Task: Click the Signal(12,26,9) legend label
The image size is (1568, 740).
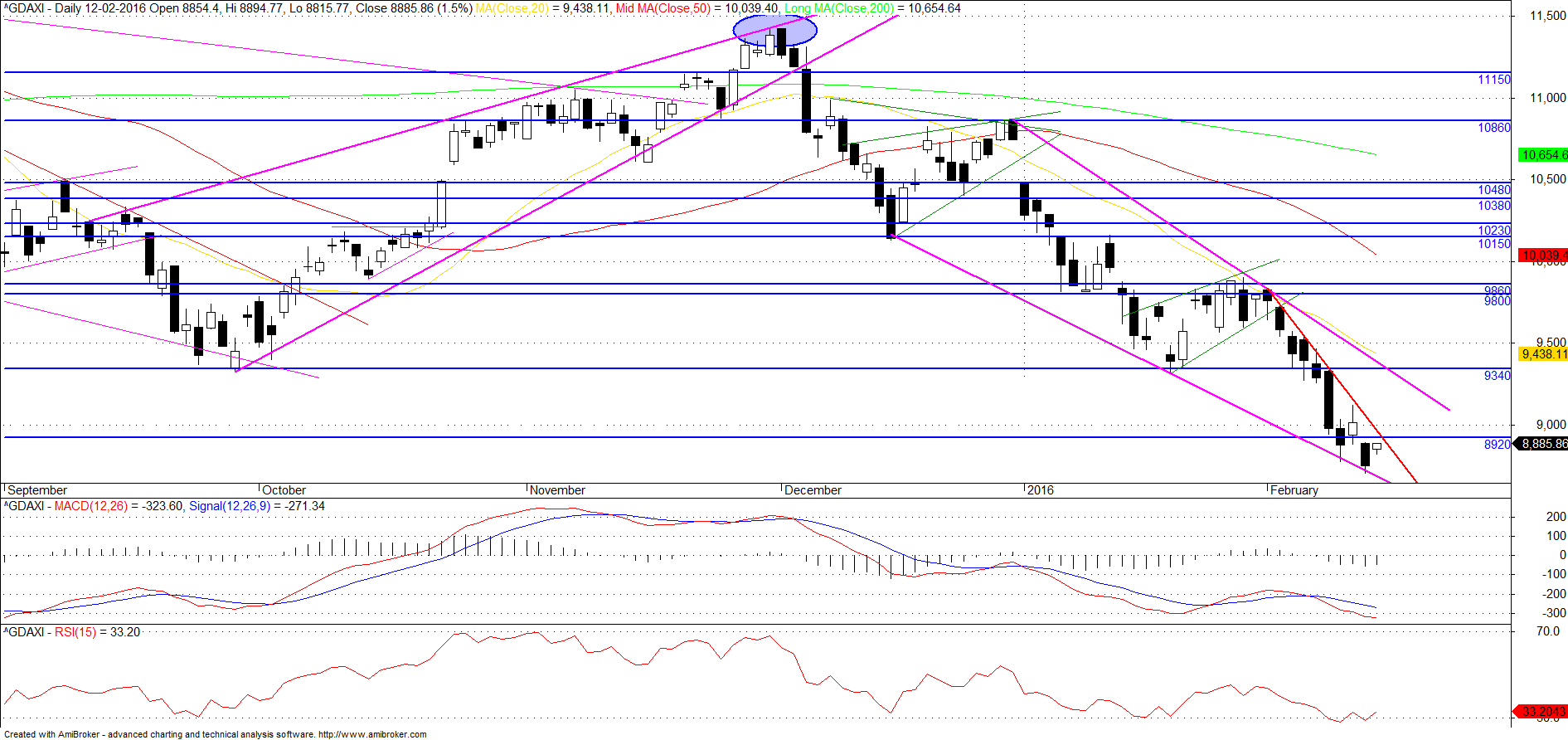Action: tap(230, 506)
